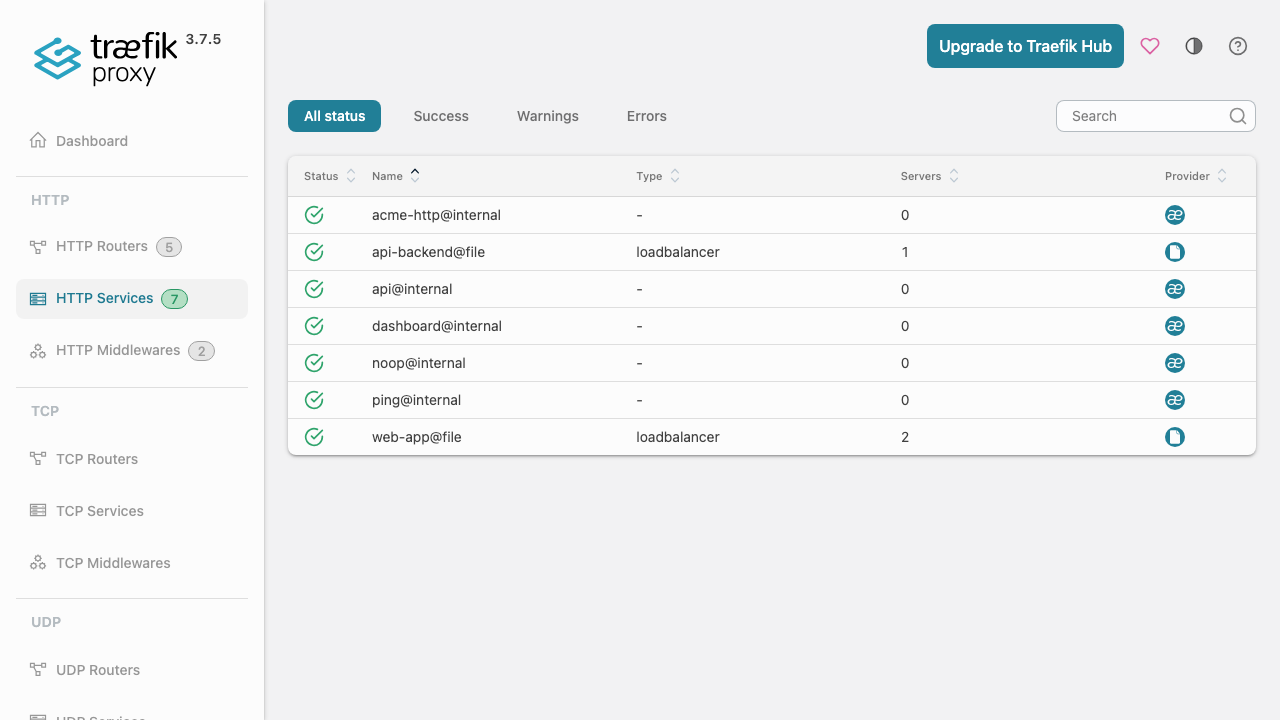Select the All status filter tab
The height and width of the screenshot is (720, 1280).
click(335, 116)
